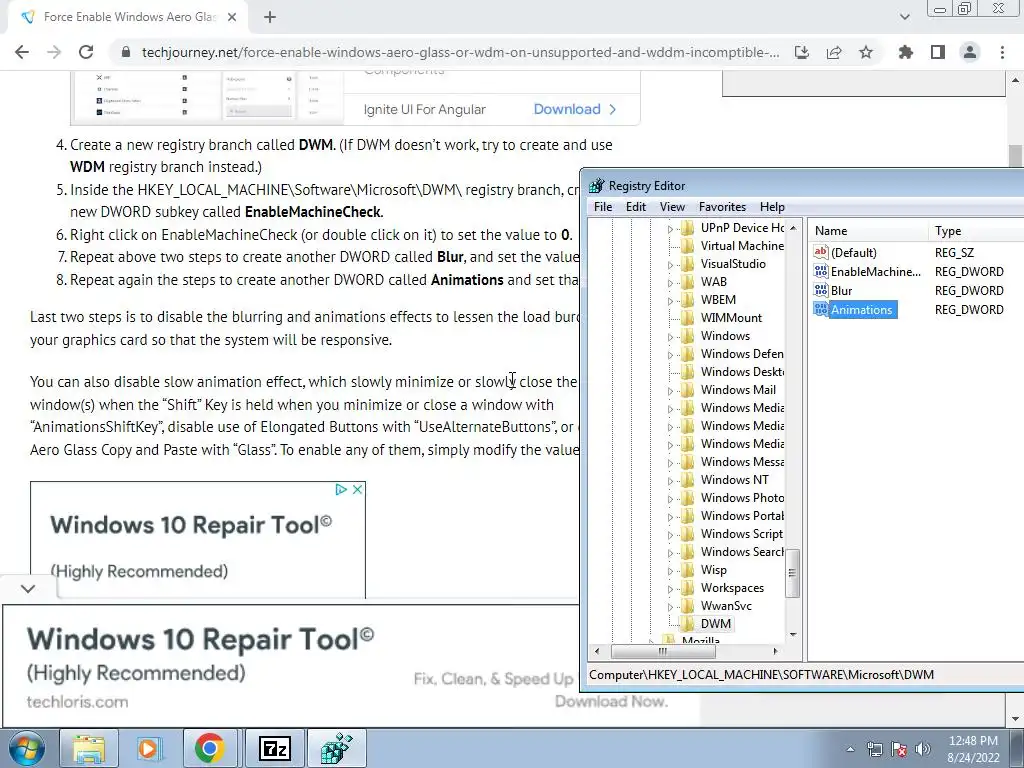The image size is (1024, 768).
Task: Reload the techjourney page
Action: click(x=86, y=52)
